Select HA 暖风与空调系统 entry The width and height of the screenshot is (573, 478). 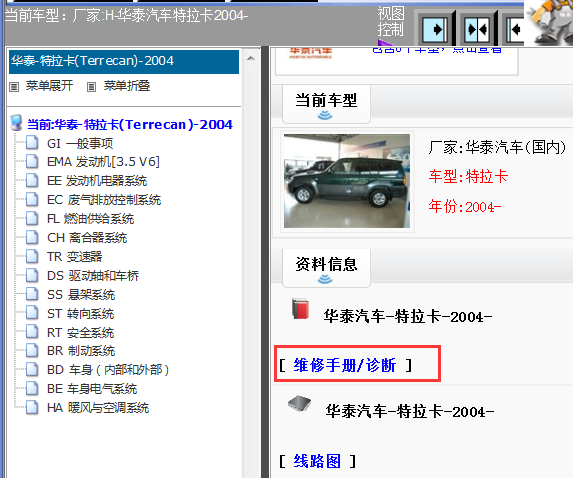[x=98, y=408]
